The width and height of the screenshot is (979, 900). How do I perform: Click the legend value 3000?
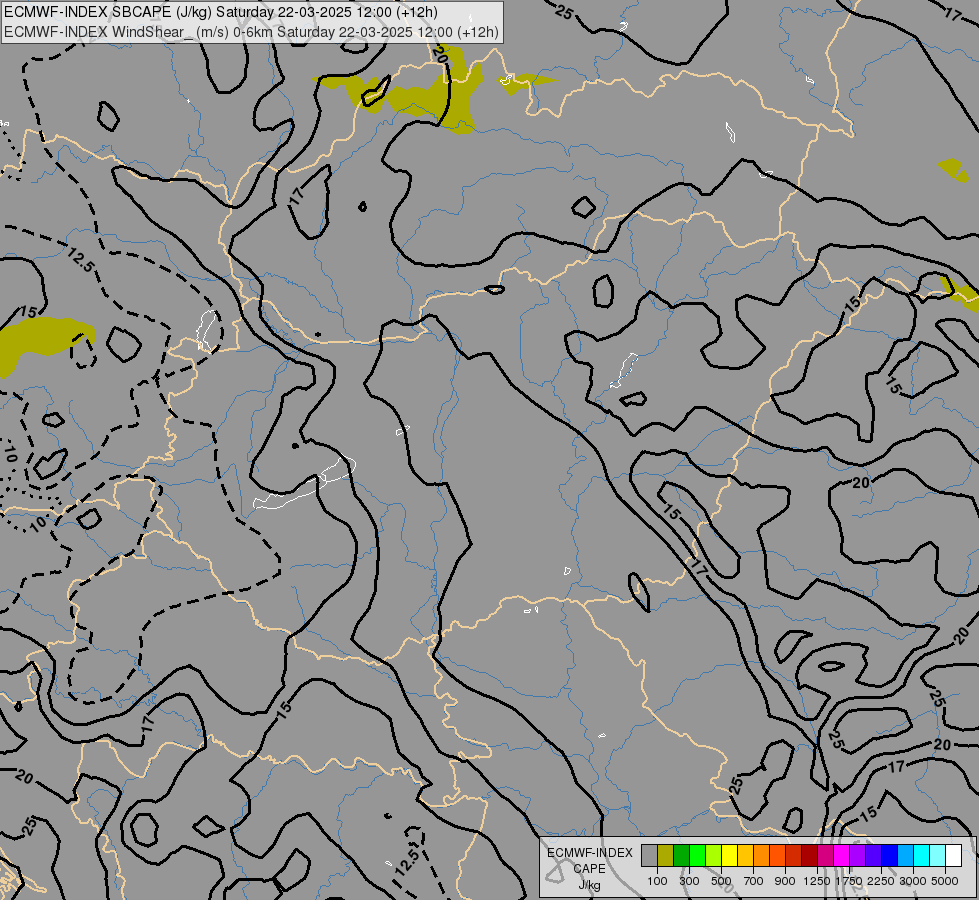pos(913,881)
